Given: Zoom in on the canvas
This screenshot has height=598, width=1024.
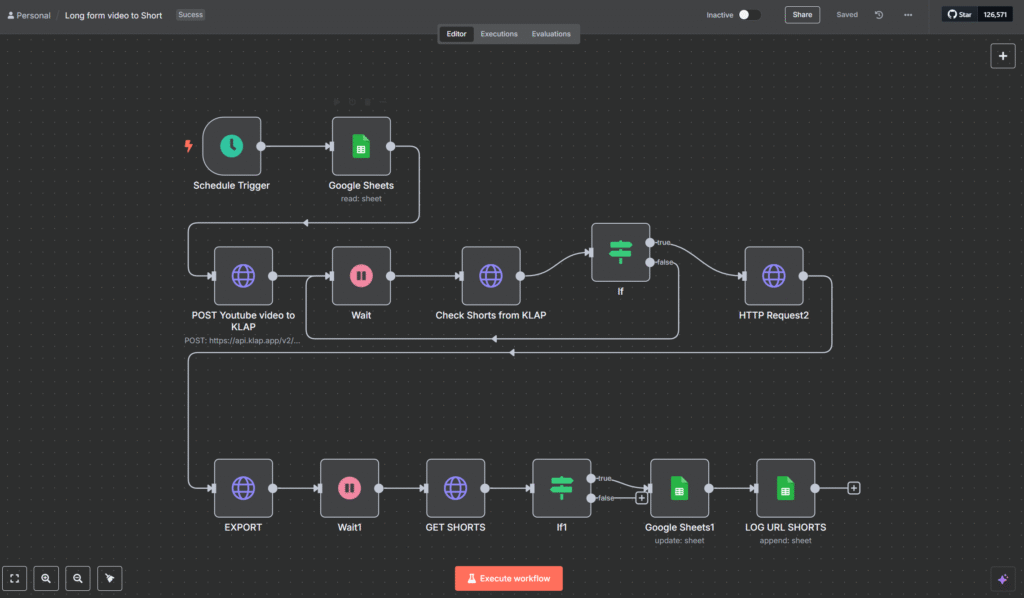Looking at the screenshot, I should click(x=46, y=578).
